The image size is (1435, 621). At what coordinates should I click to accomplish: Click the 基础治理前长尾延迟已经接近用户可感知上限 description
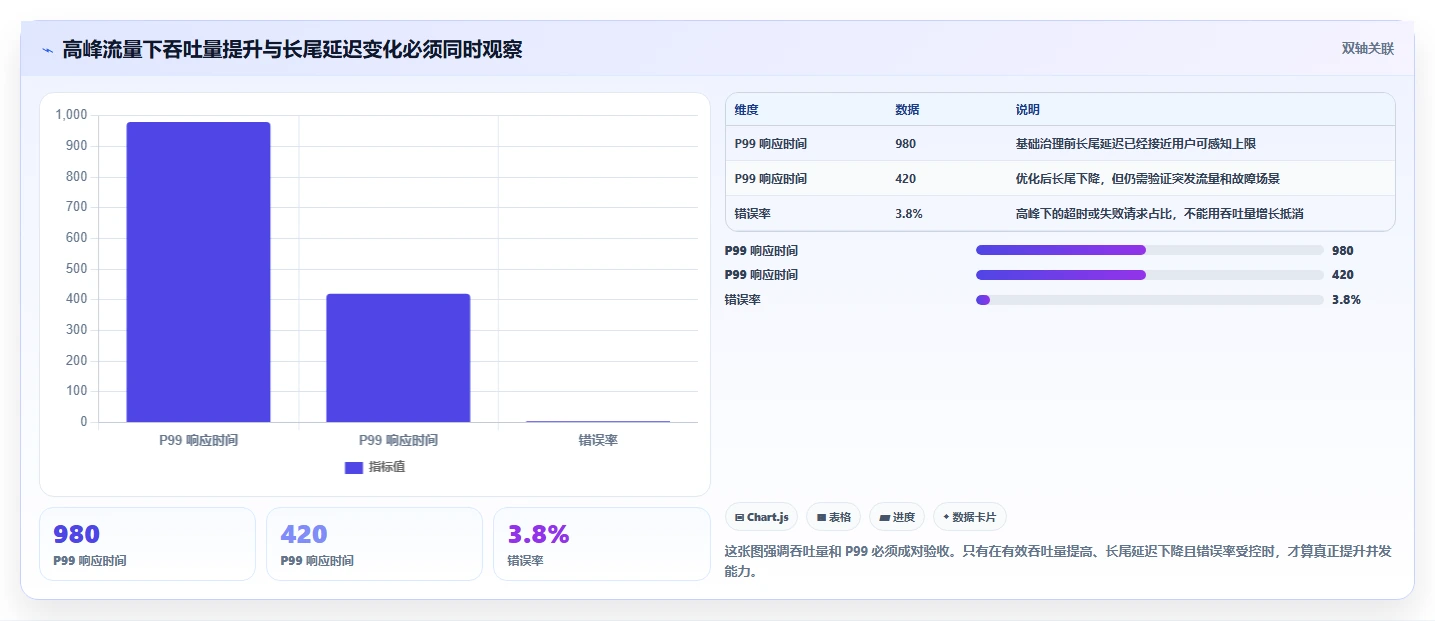coord(1136,144)
